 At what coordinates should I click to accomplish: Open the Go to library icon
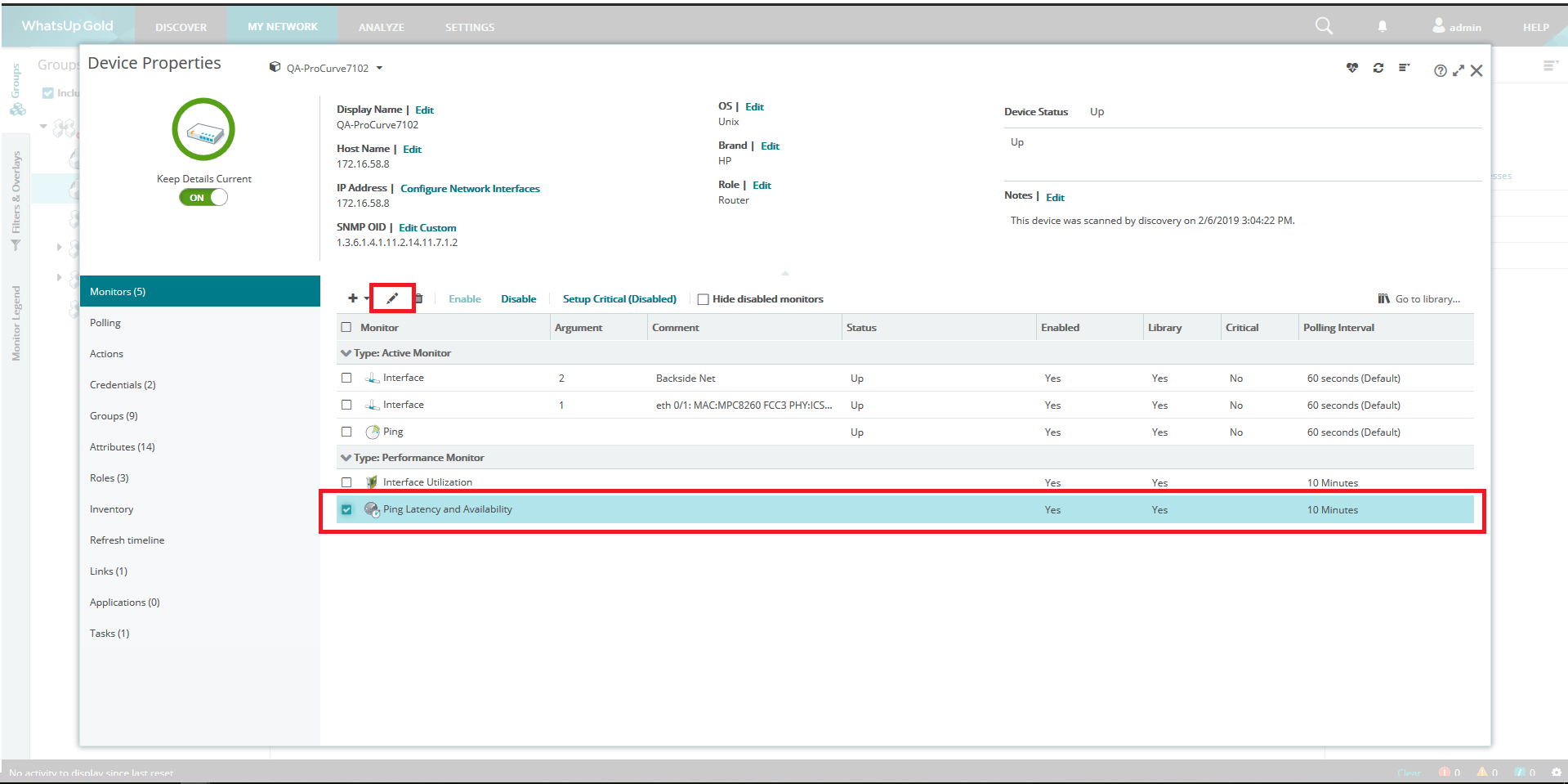tap(1384, 298)
